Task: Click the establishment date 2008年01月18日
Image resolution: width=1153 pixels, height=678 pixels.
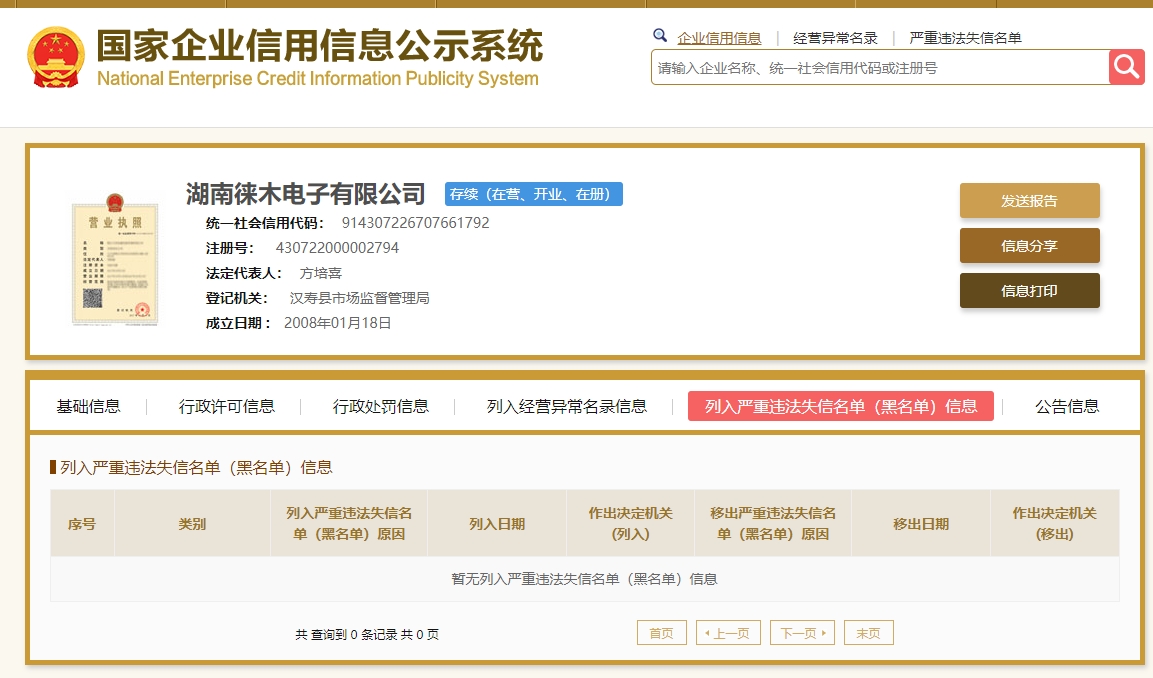Action: click(x=338, y=323)
